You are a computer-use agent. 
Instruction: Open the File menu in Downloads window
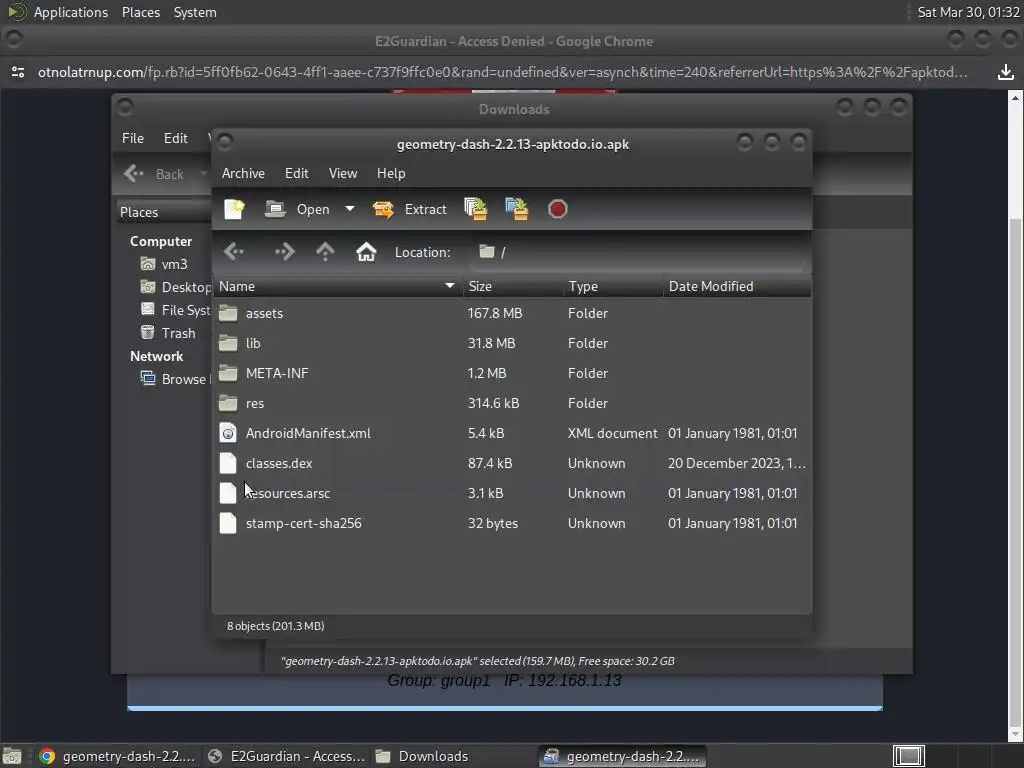tap(133, 138)
